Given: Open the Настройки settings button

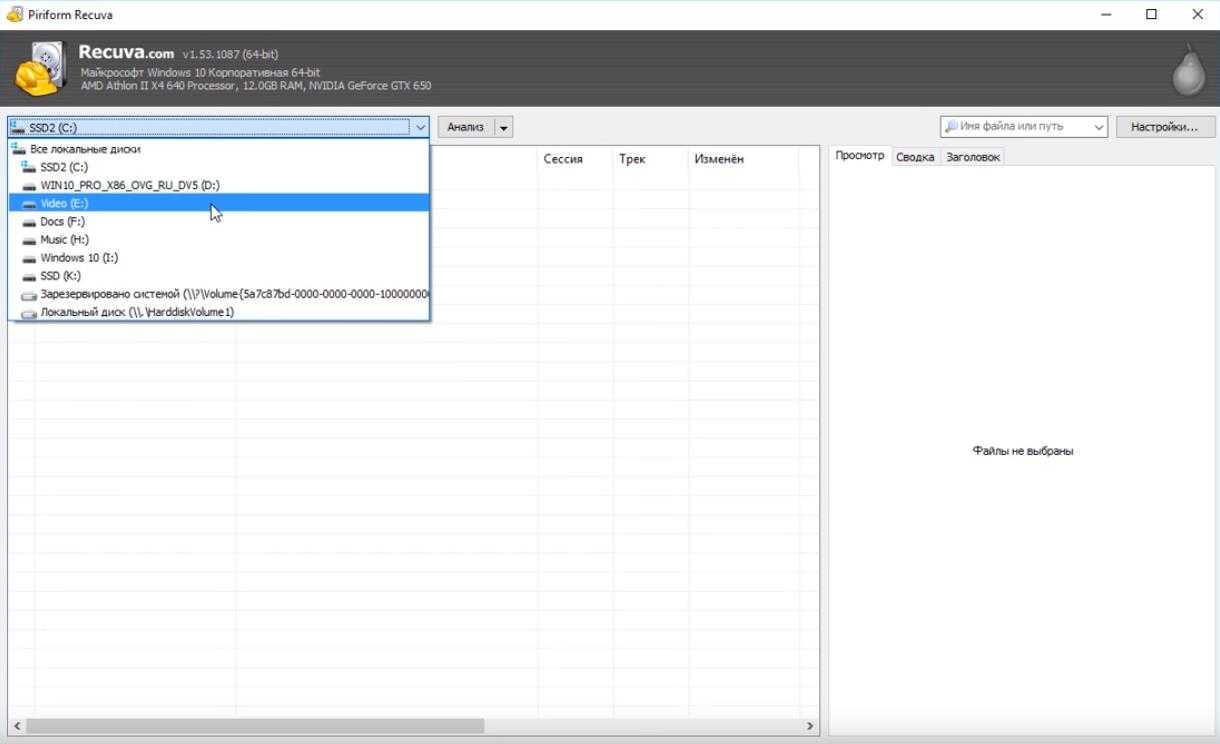Looking at the screenshot, I should [x=1164, y=127].
